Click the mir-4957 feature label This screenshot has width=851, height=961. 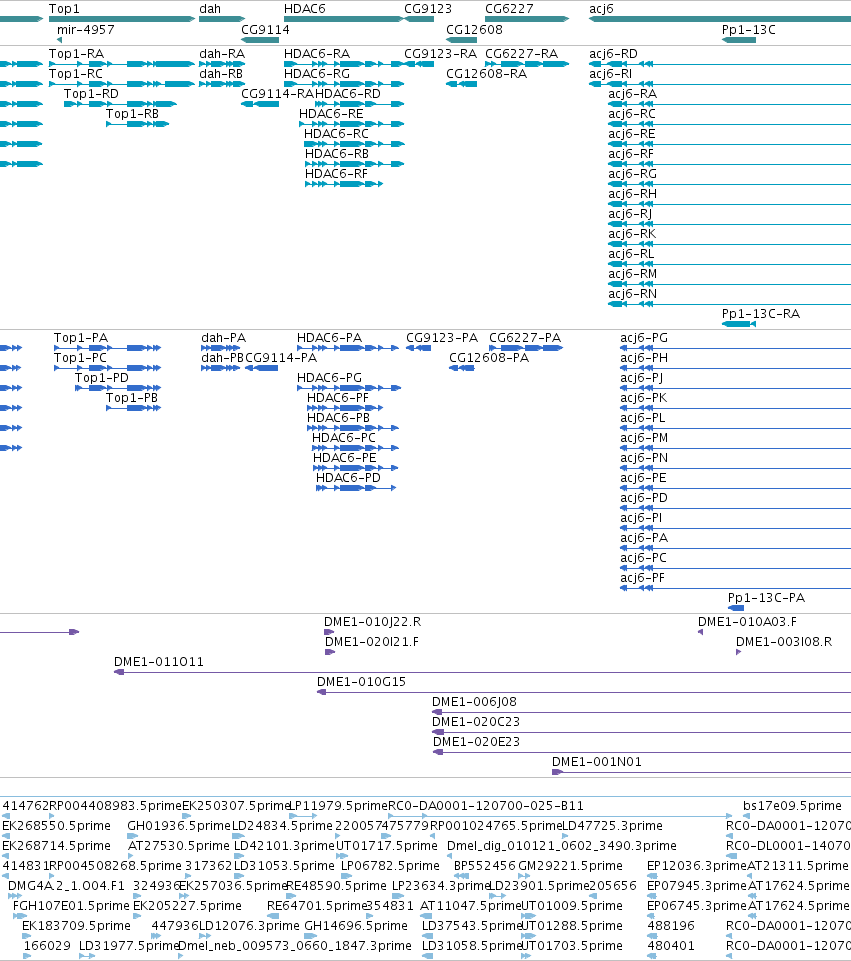86,29
